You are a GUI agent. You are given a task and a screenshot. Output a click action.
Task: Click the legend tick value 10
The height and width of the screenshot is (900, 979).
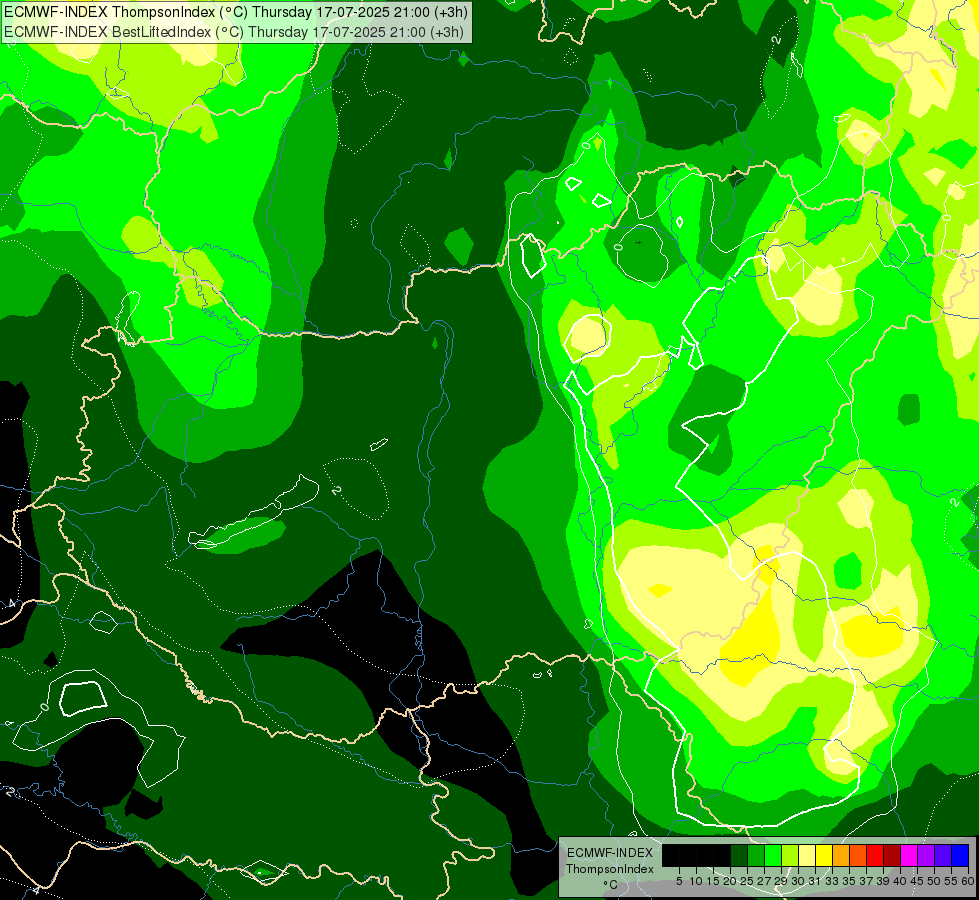696,881
